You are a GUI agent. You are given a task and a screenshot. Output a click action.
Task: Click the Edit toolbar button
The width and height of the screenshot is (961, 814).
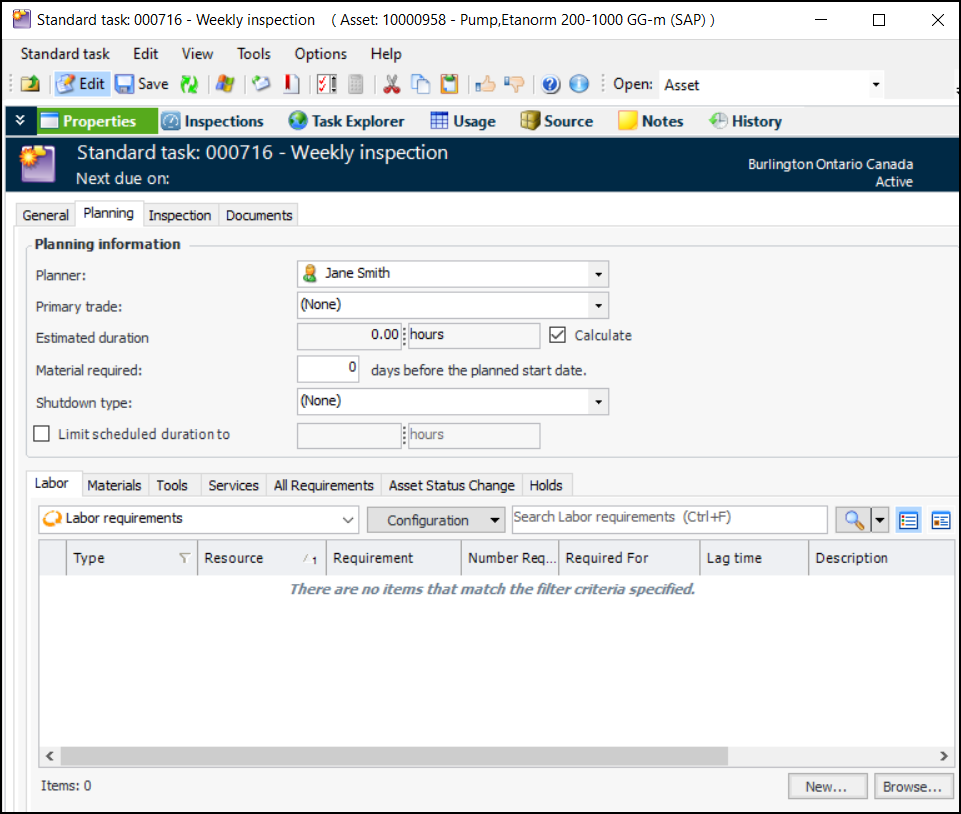coord(82,84)
